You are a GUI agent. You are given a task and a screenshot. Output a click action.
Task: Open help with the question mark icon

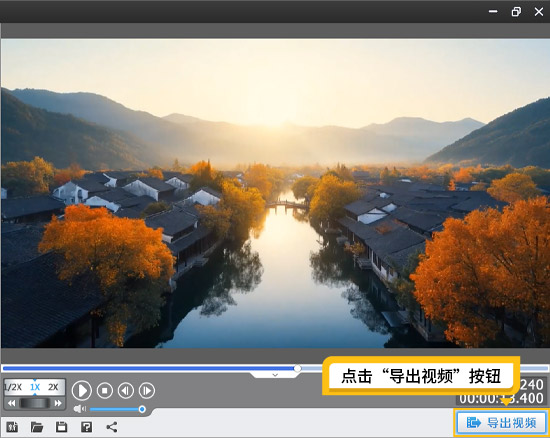tap(86, 427)
